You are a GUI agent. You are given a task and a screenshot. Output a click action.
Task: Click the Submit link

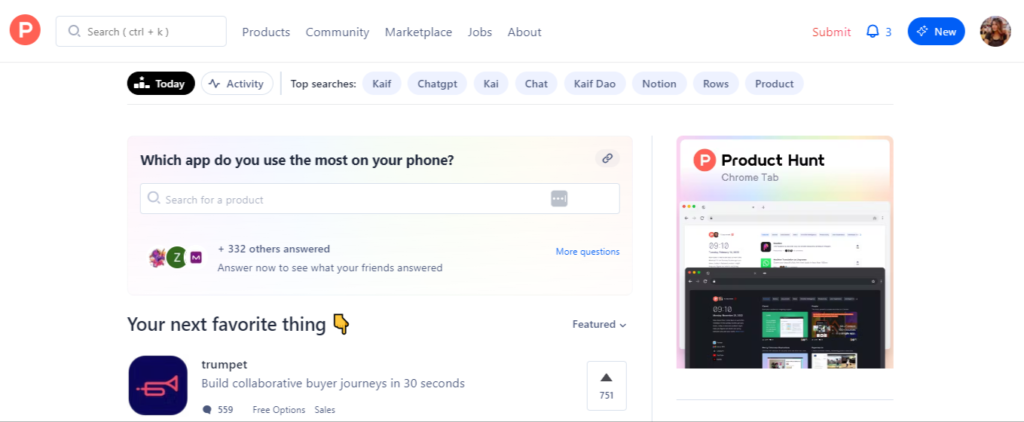[x=831, y=32]
